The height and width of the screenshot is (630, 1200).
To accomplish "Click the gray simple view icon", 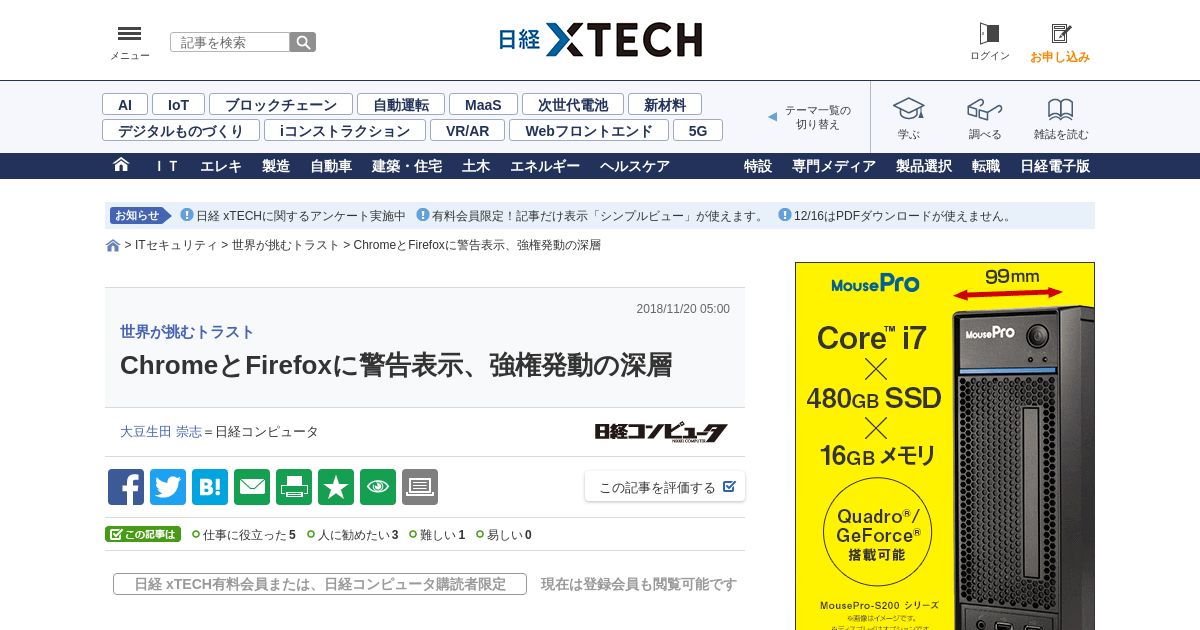I will (x=420, y=487).
